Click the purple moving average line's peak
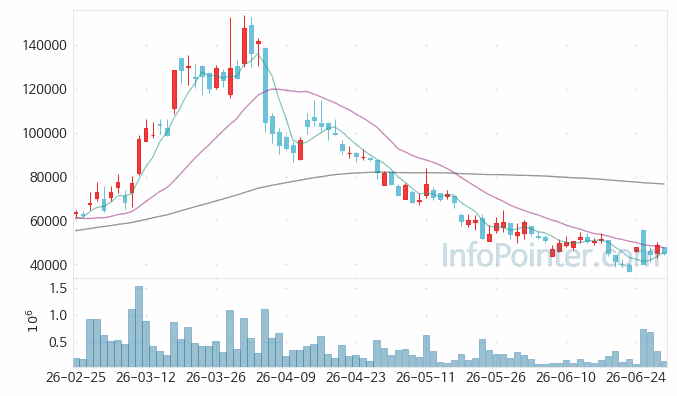Viewport: 677px width, 396px height. (272, 89)
